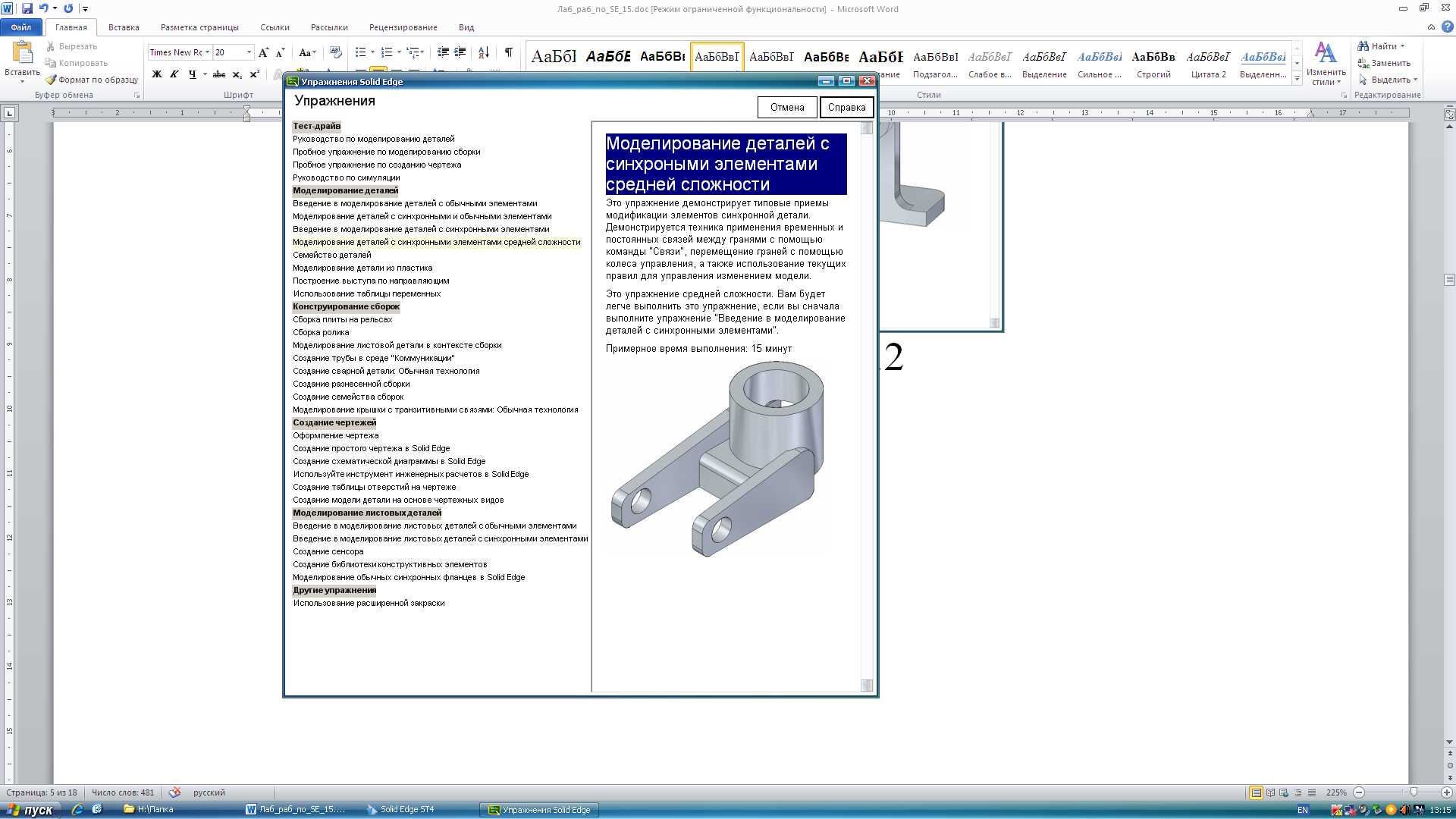This screenshot has width=1456, height=819.
Task: Select Outline view icon in status bar
Action: (1298, 792)
